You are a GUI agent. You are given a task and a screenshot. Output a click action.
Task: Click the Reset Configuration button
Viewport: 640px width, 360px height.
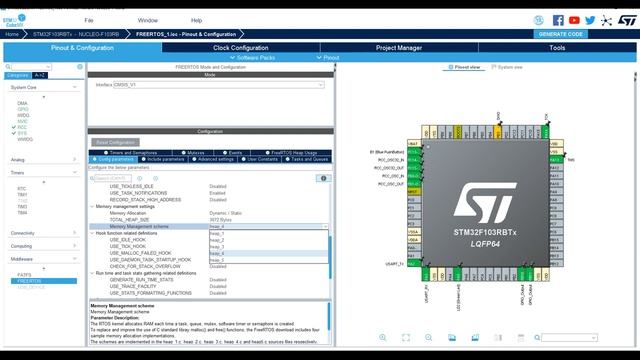[116, 142]
